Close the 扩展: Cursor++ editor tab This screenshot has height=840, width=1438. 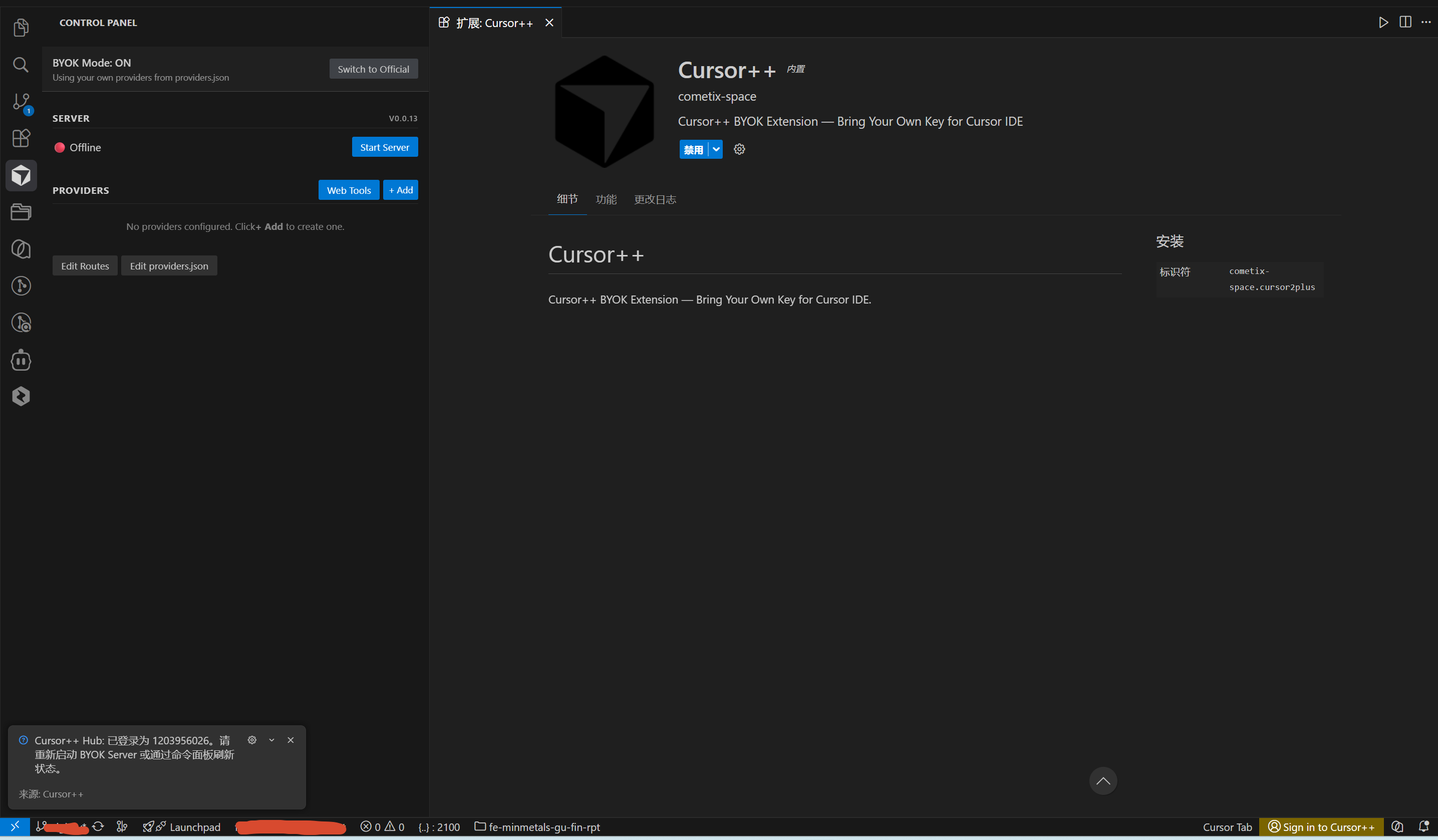coord(549,23)
